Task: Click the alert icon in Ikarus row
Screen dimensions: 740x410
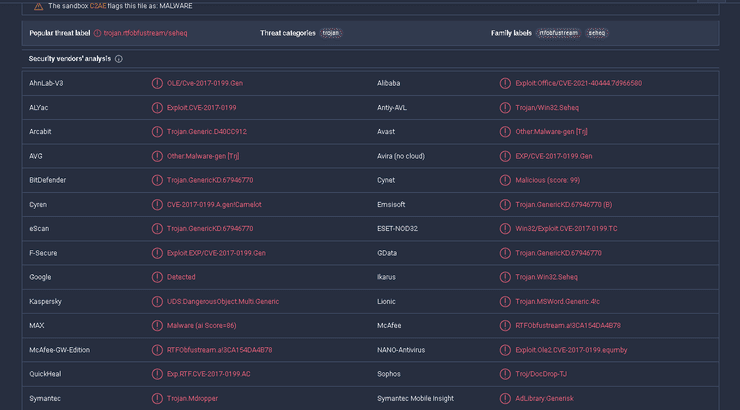Action: point(505,277)
